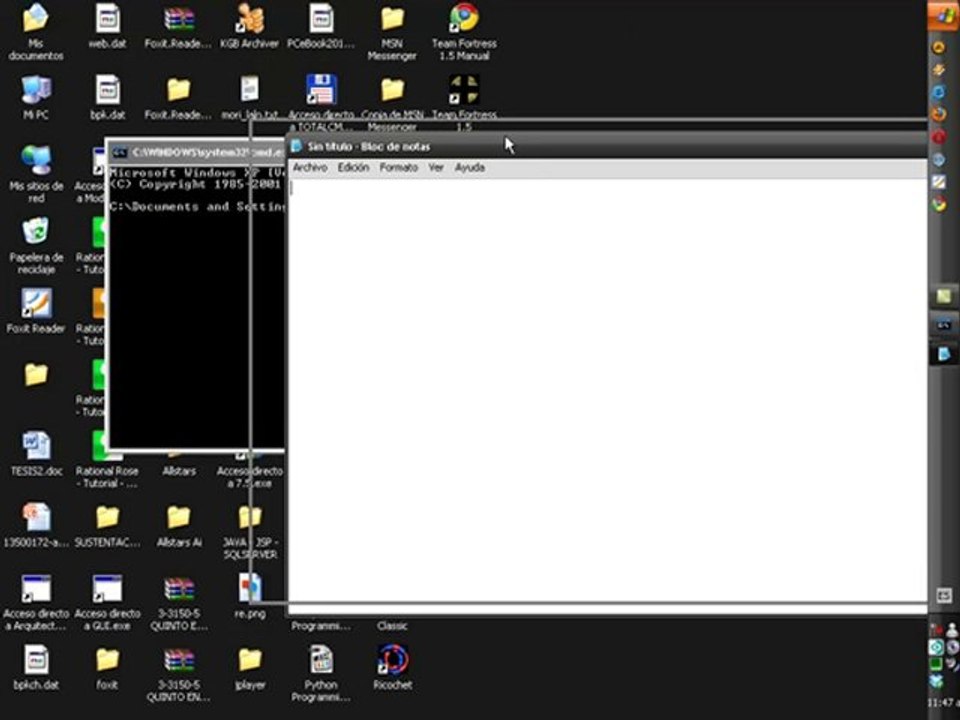This screenshot has height=720, width=960.
Task: Select the Ricochet game shortcut
Action: (392, 667)
